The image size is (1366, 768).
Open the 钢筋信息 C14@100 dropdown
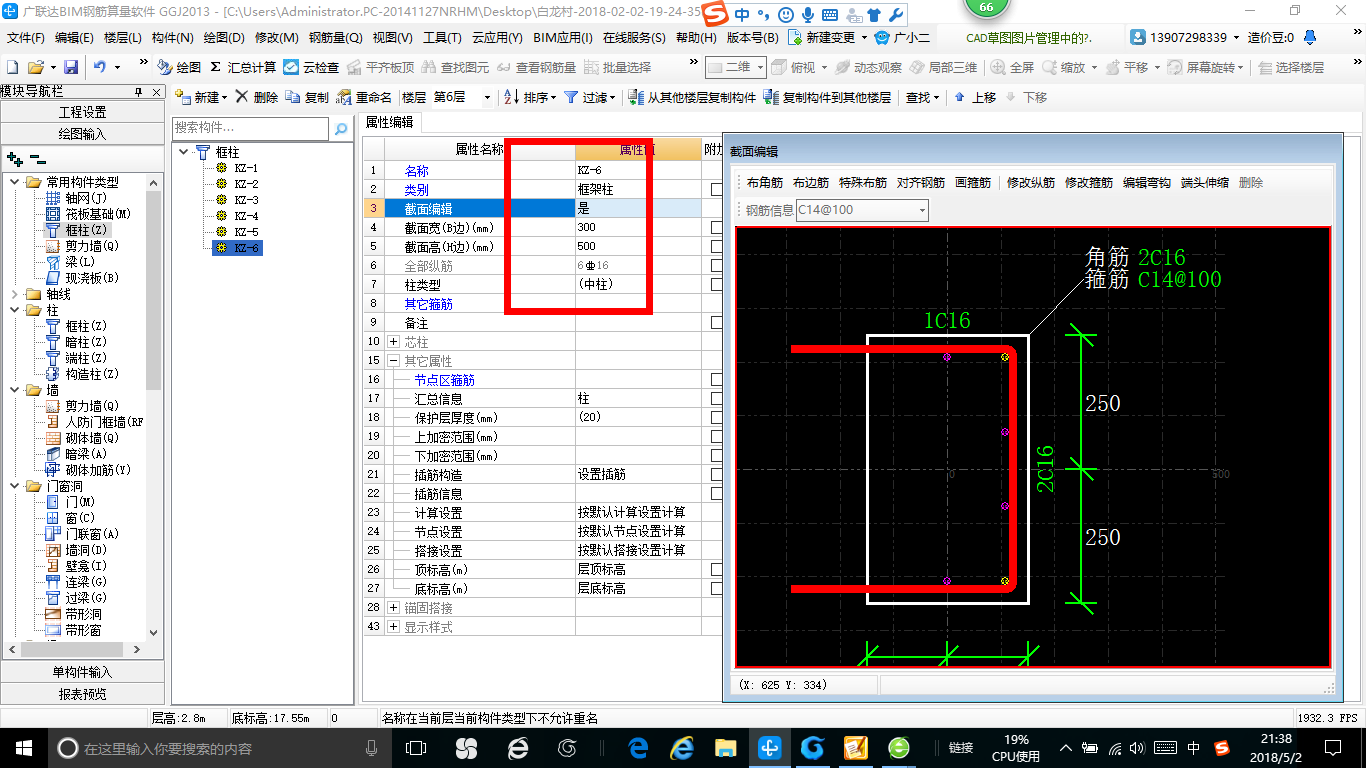(x=922, y=210)
